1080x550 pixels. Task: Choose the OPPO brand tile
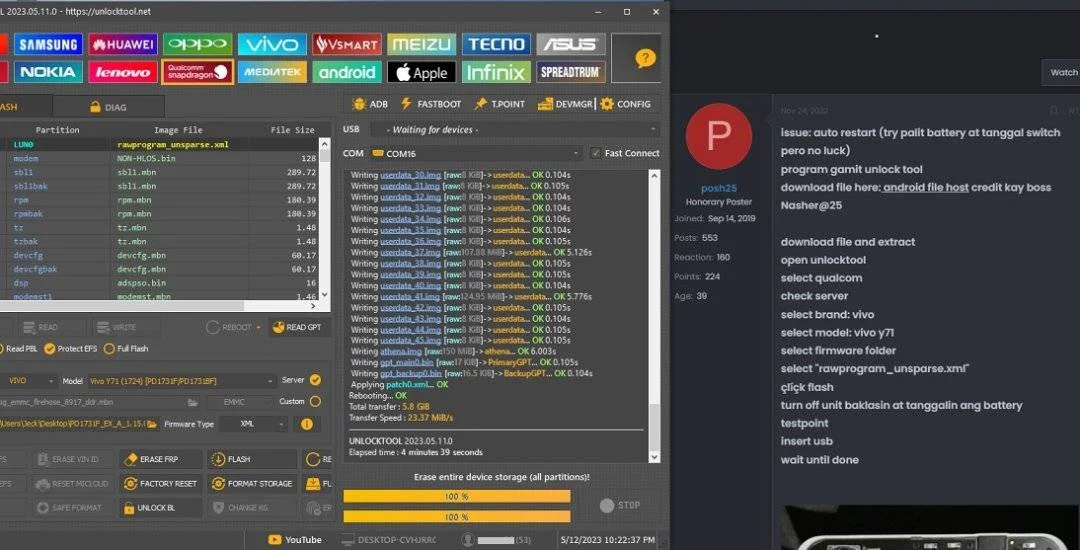pyautogui.click(x=198, y=45)
